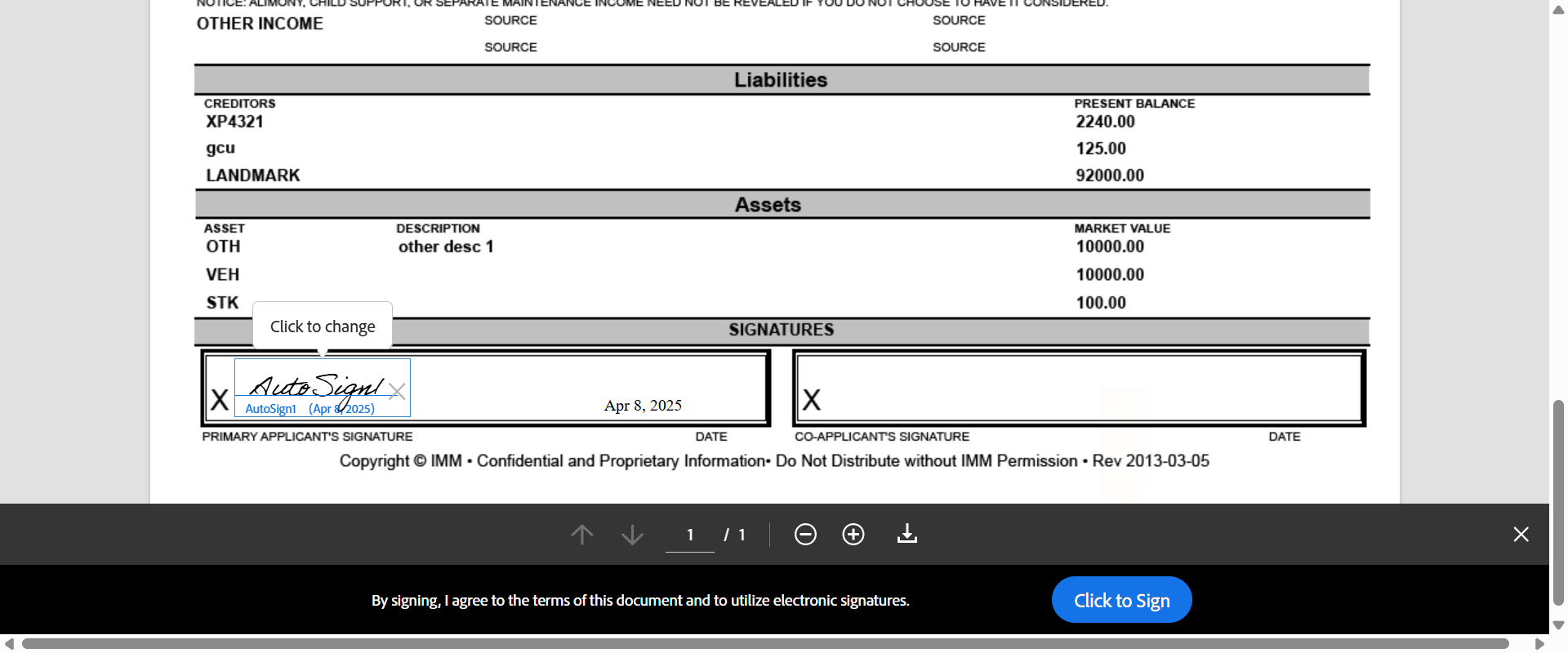Click the 'Assets' section header
Image resolution: width=1568 pixels, height=653 pixels.
tap(768, 205)
